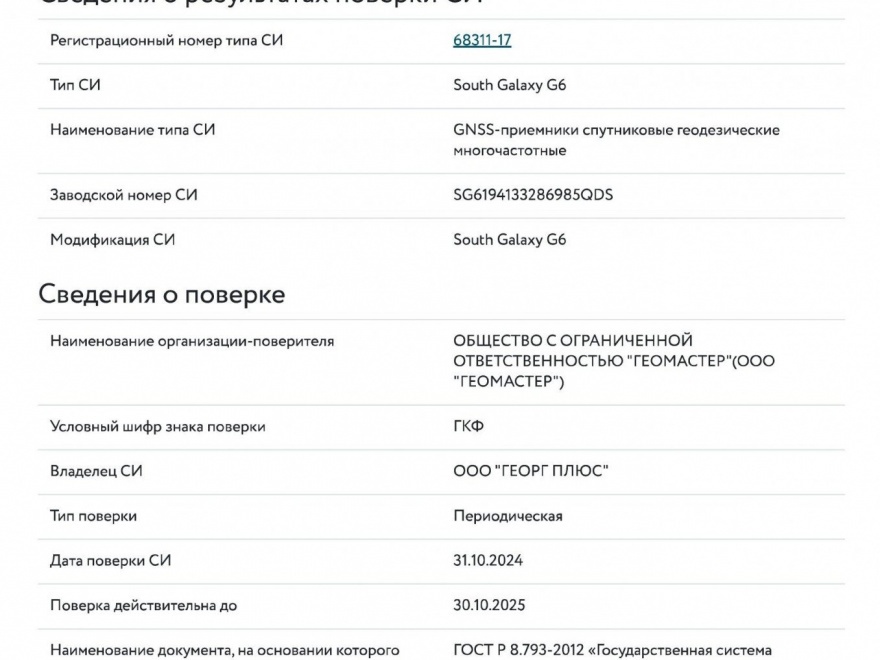The image size is (880, 660).
Task: Click the Периодическая verification type value
Action: point(508,516)
